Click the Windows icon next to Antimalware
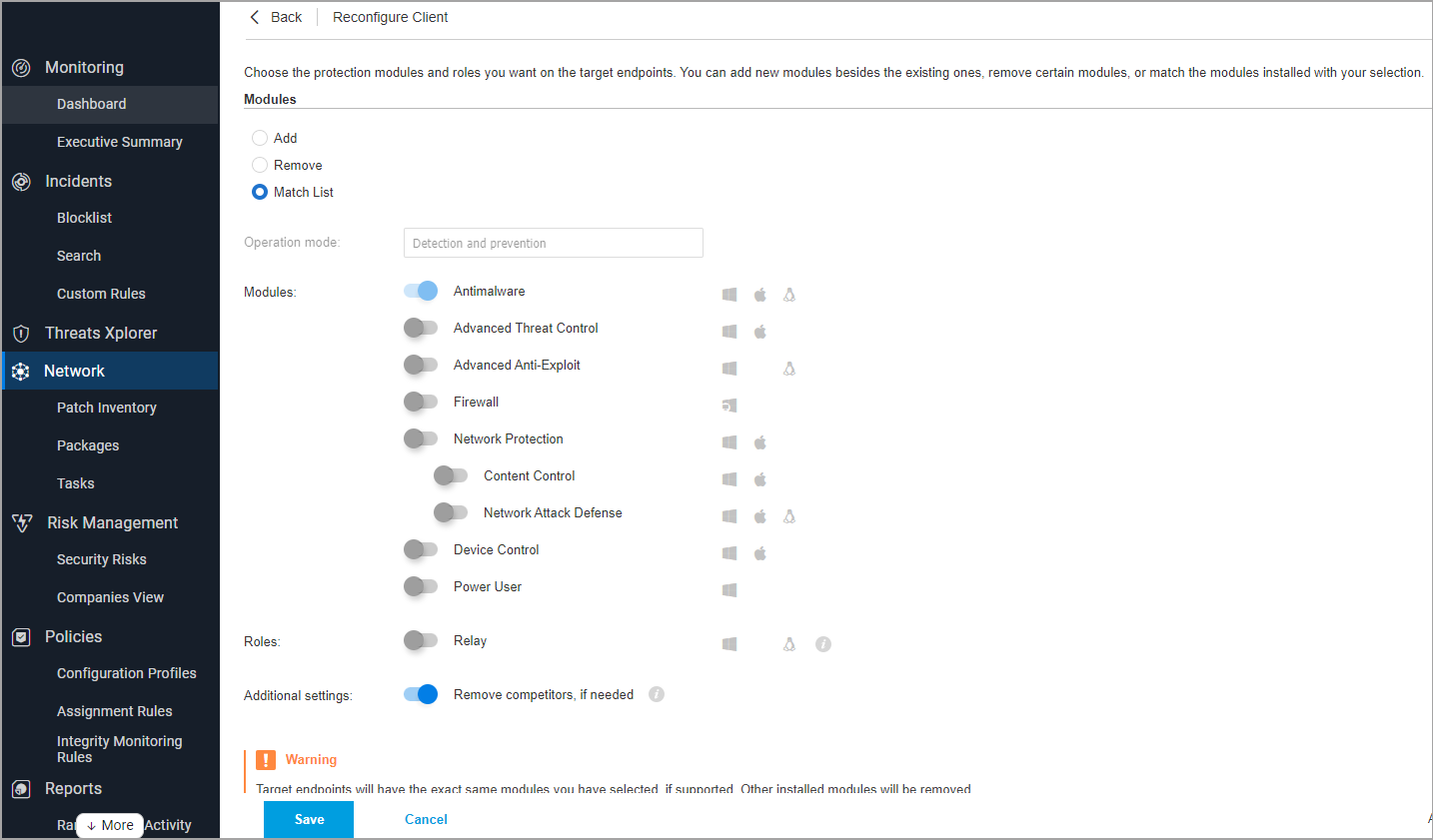Screen dimensions: 1433x840 pyautogui.click(x=728, y=294)
